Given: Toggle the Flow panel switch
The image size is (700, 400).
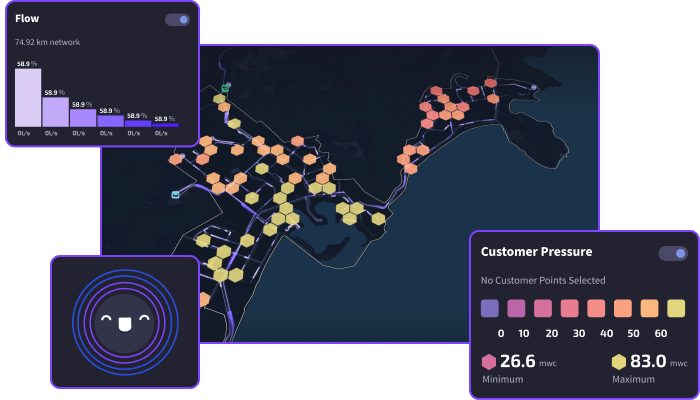Looking at the screenshot, I should pyautogui.click(x=177, y=19).
